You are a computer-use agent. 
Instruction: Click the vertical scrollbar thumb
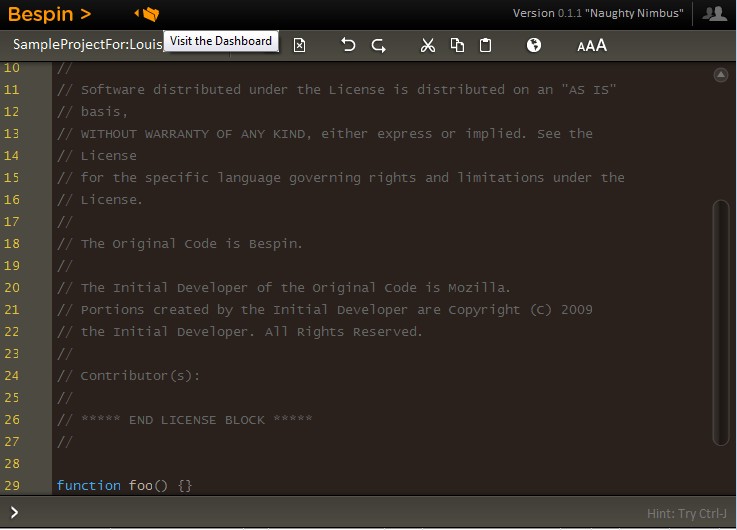click(x=720, y=320)
